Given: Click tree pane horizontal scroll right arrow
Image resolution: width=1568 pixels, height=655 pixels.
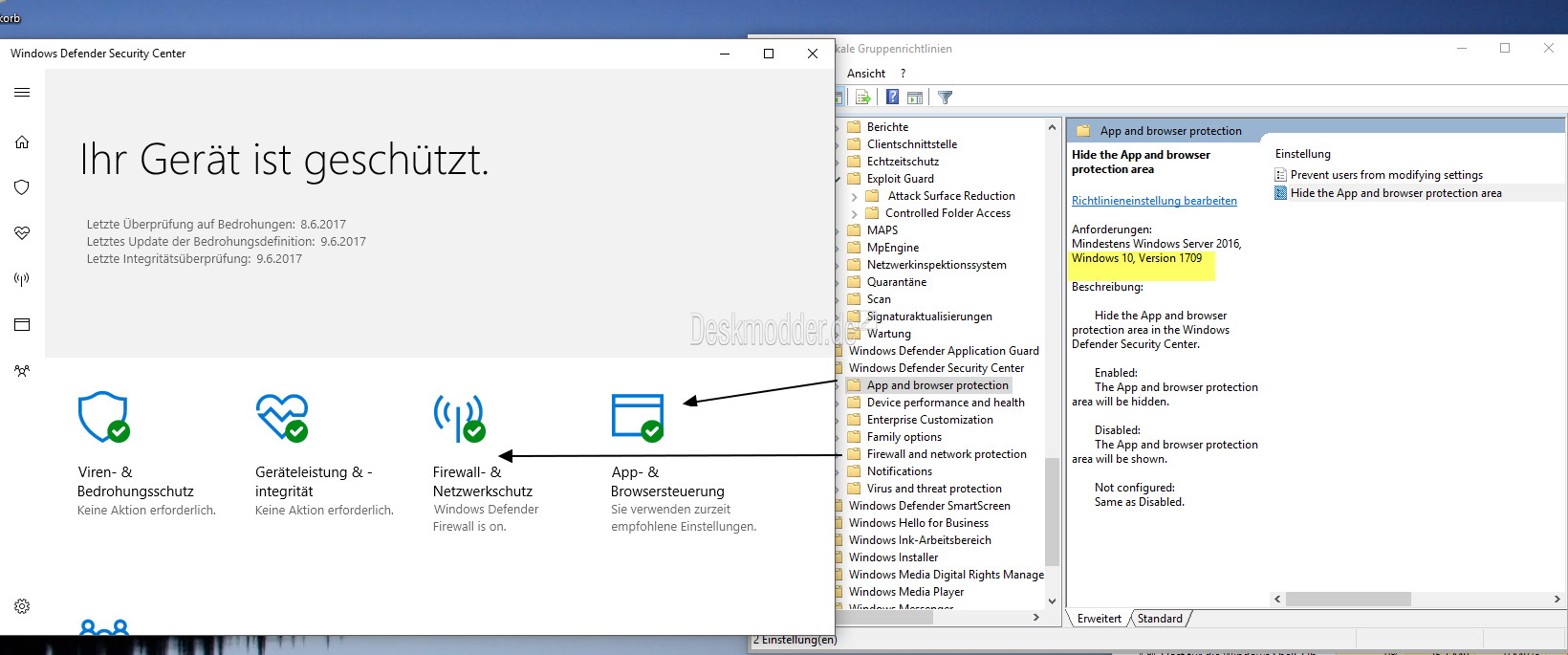Looking at the screenshot, I should pyautogui.click(x=1036, y=618).
